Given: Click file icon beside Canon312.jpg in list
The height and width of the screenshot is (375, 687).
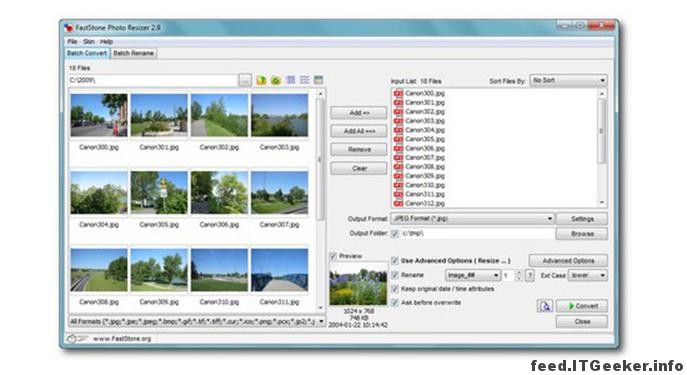Looking at the screenshot, I should click(398, 203).
